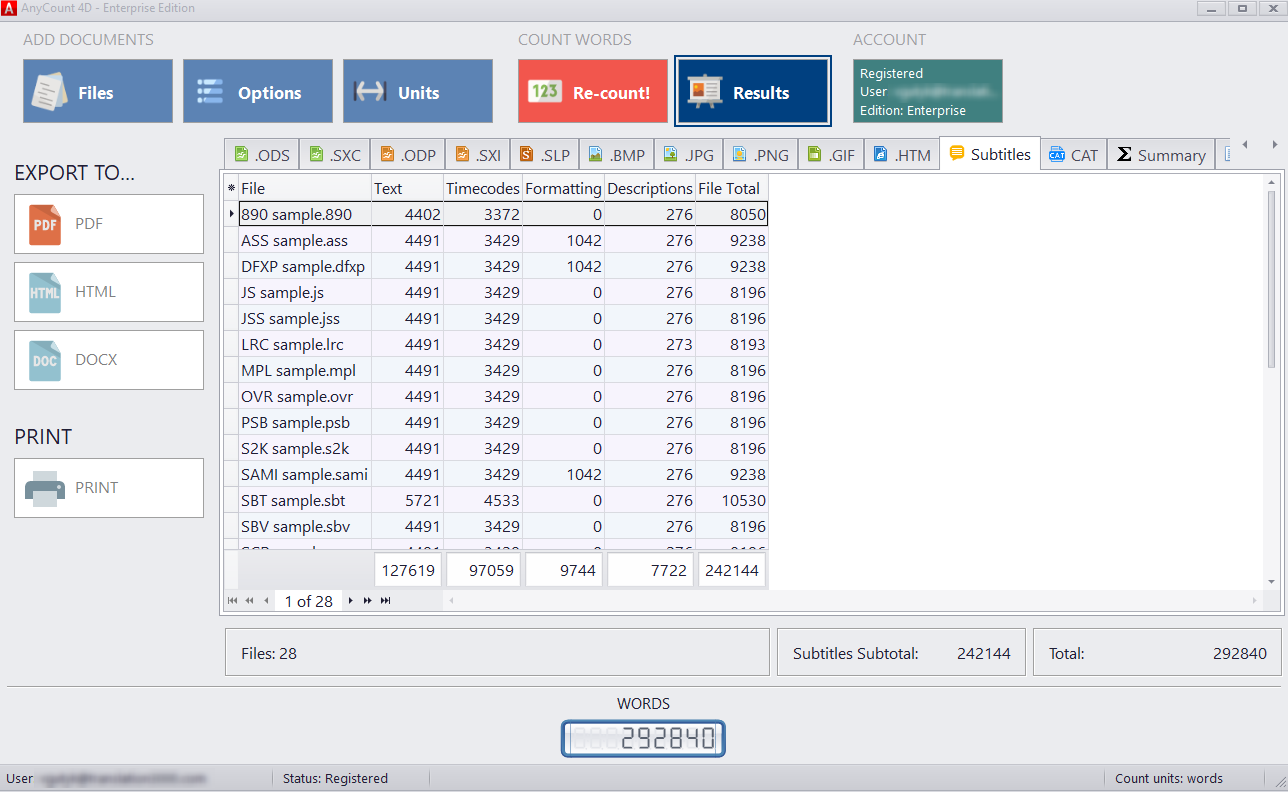The width and height of the screenshot is (1288, 792).
Task: Open the .HTM tab
Action: (902, 155)
